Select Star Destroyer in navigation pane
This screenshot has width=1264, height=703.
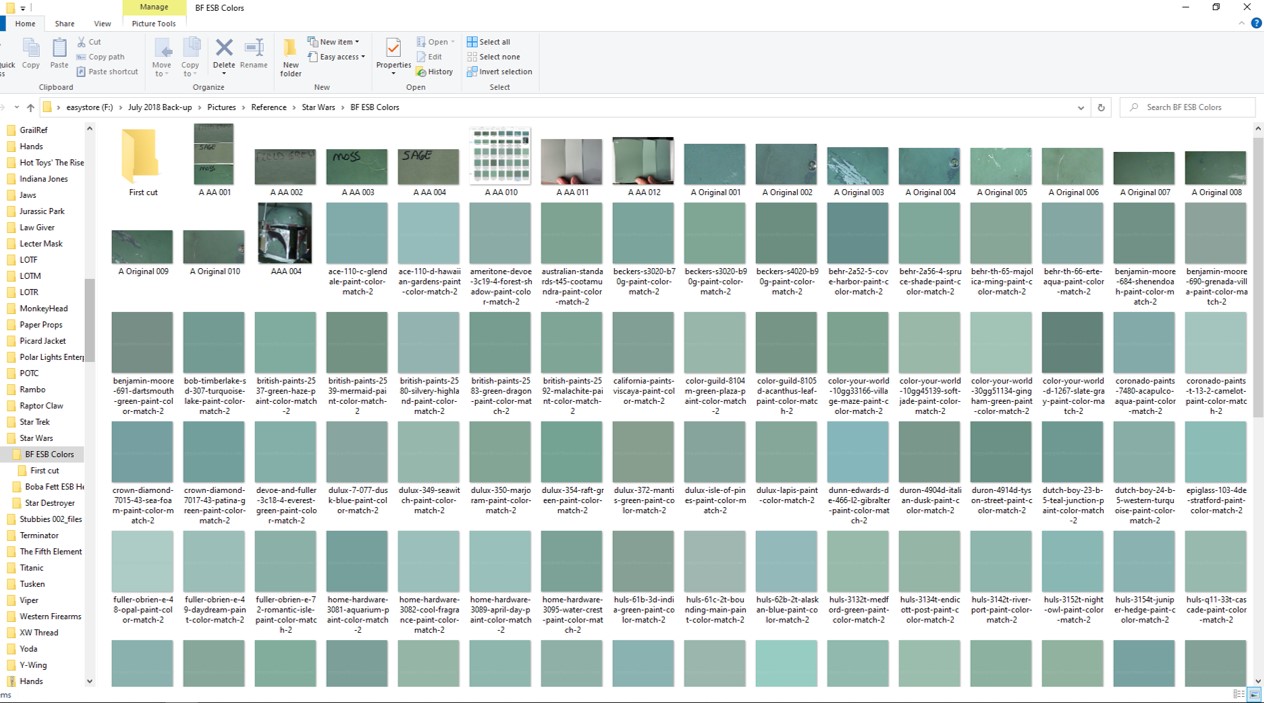[49, 503]
